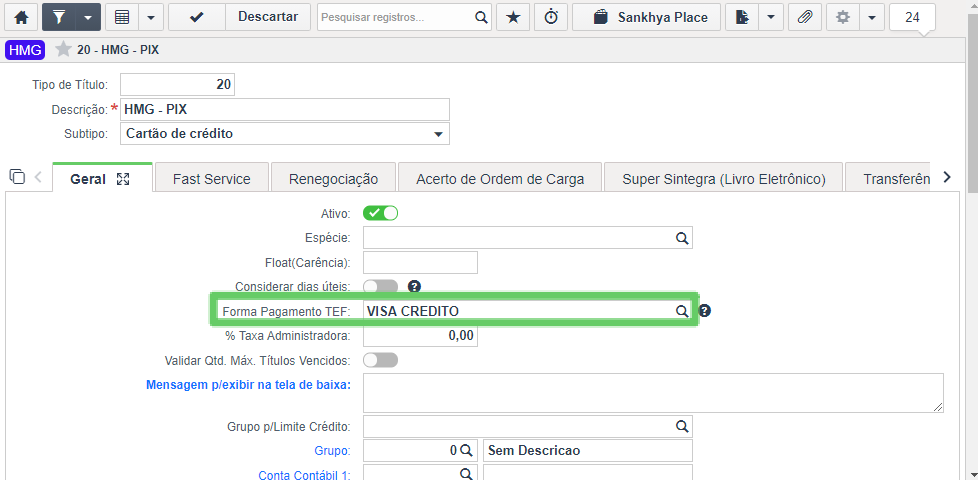Open the Super Sintegra (Livro Eletrônico) tab
The width and height of the screenshot is (978, 480).
pyautogui.click(x=724, y=179)
